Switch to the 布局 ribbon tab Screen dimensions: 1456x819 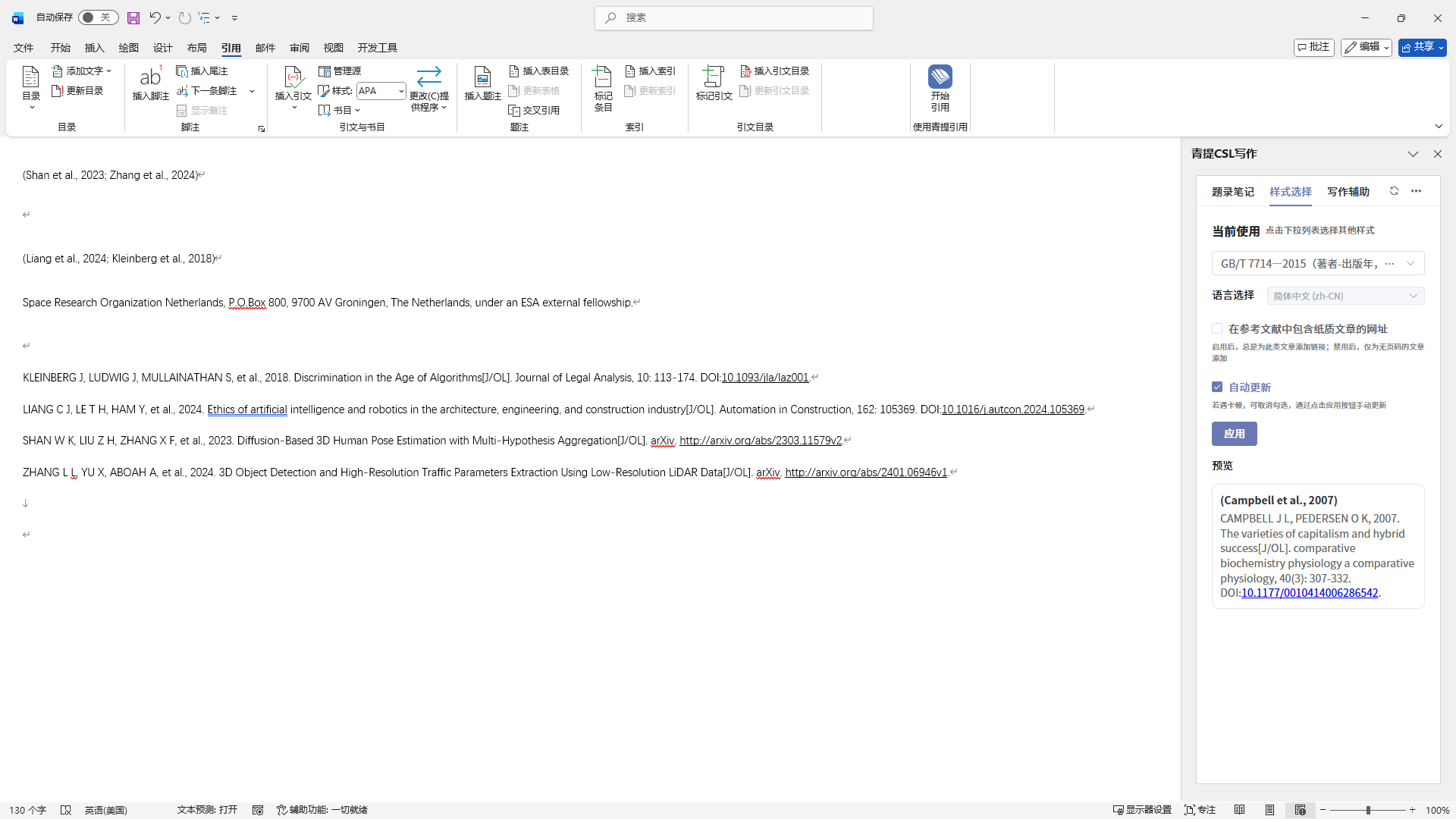[x=196, y=48]
